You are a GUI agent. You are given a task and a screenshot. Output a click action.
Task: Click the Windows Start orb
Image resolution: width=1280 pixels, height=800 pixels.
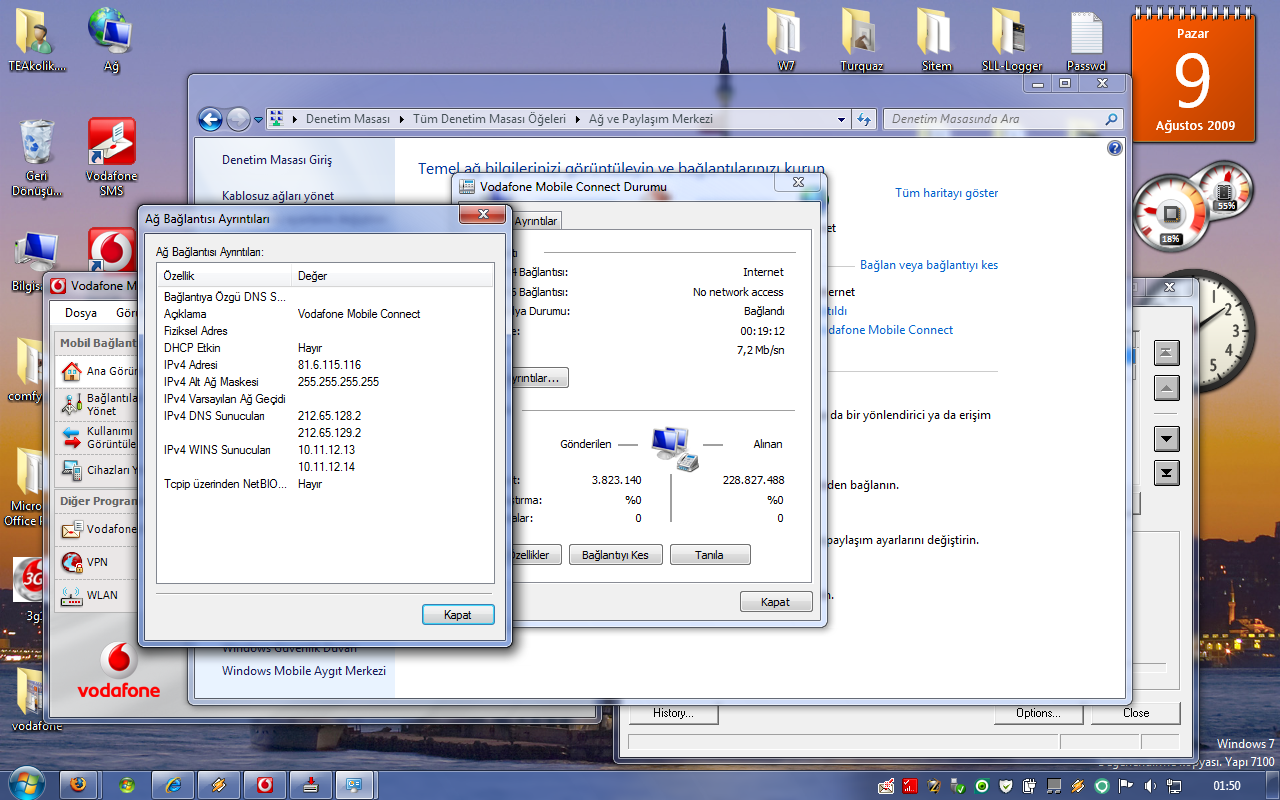[x=25, y=783]
